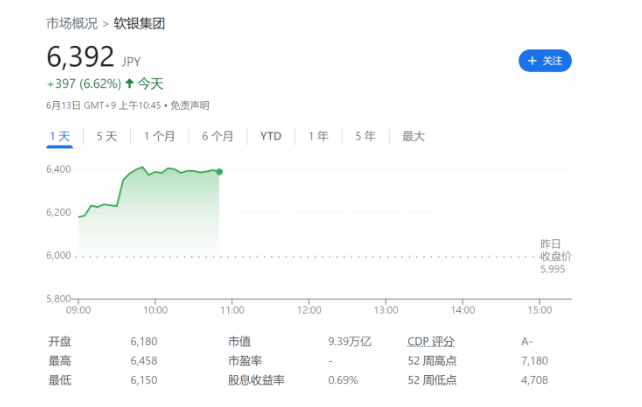Click the 15:00 time axis label

click(x=540, y=310)
